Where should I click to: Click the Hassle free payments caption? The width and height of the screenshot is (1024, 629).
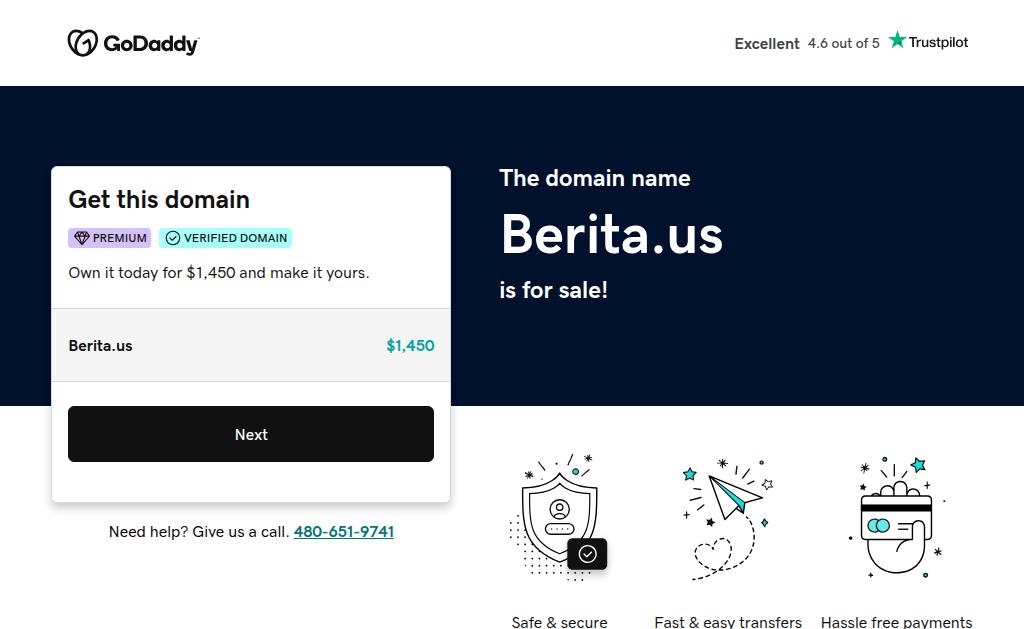[x=896, y=622]
